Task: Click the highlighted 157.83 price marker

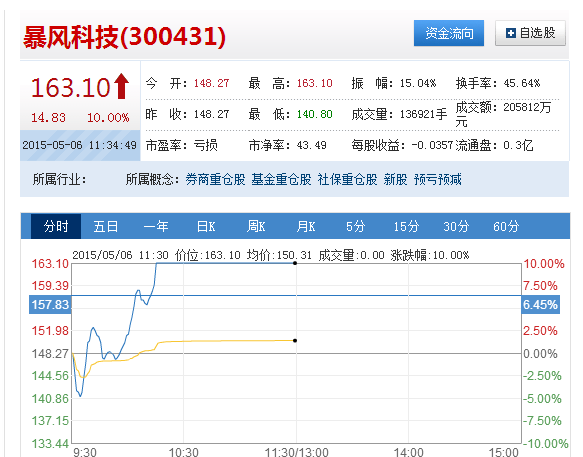Action: [x=50, y=305]
